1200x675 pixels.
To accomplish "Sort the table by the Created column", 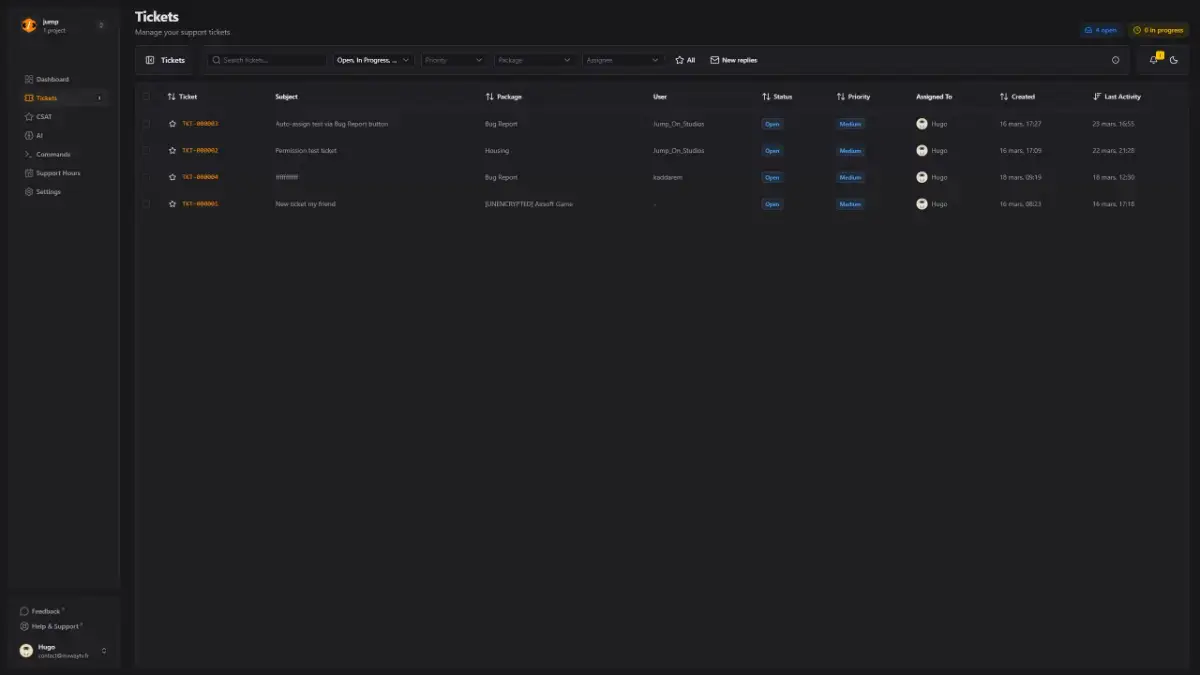I will 1017,97.
